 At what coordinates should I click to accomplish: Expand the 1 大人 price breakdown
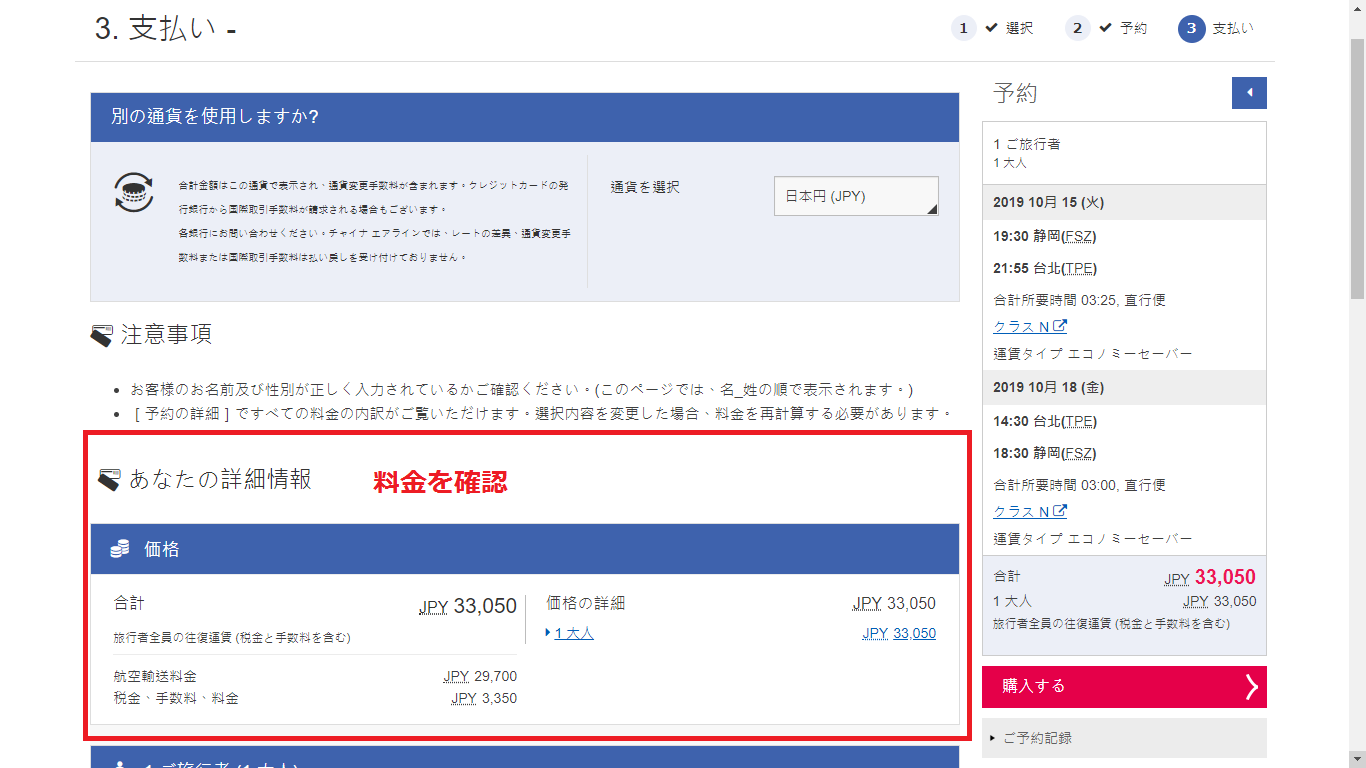click(x=573, y=633)
